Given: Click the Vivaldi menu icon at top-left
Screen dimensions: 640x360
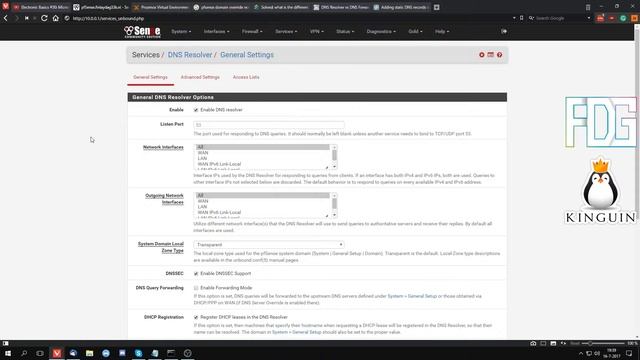Looking at the screenshot, I should pyautogui.click(x=5, y=6).
